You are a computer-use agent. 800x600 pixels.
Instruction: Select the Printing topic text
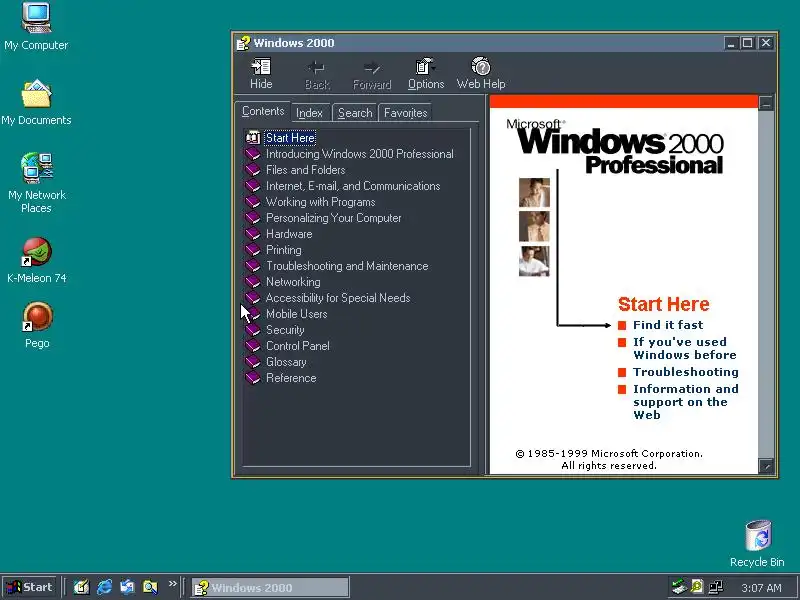click(284, 250)
